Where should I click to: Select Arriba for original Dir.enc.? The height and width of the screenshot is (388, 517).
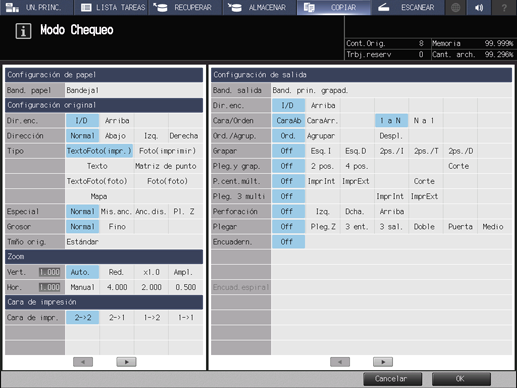click(x=117, y=121)
